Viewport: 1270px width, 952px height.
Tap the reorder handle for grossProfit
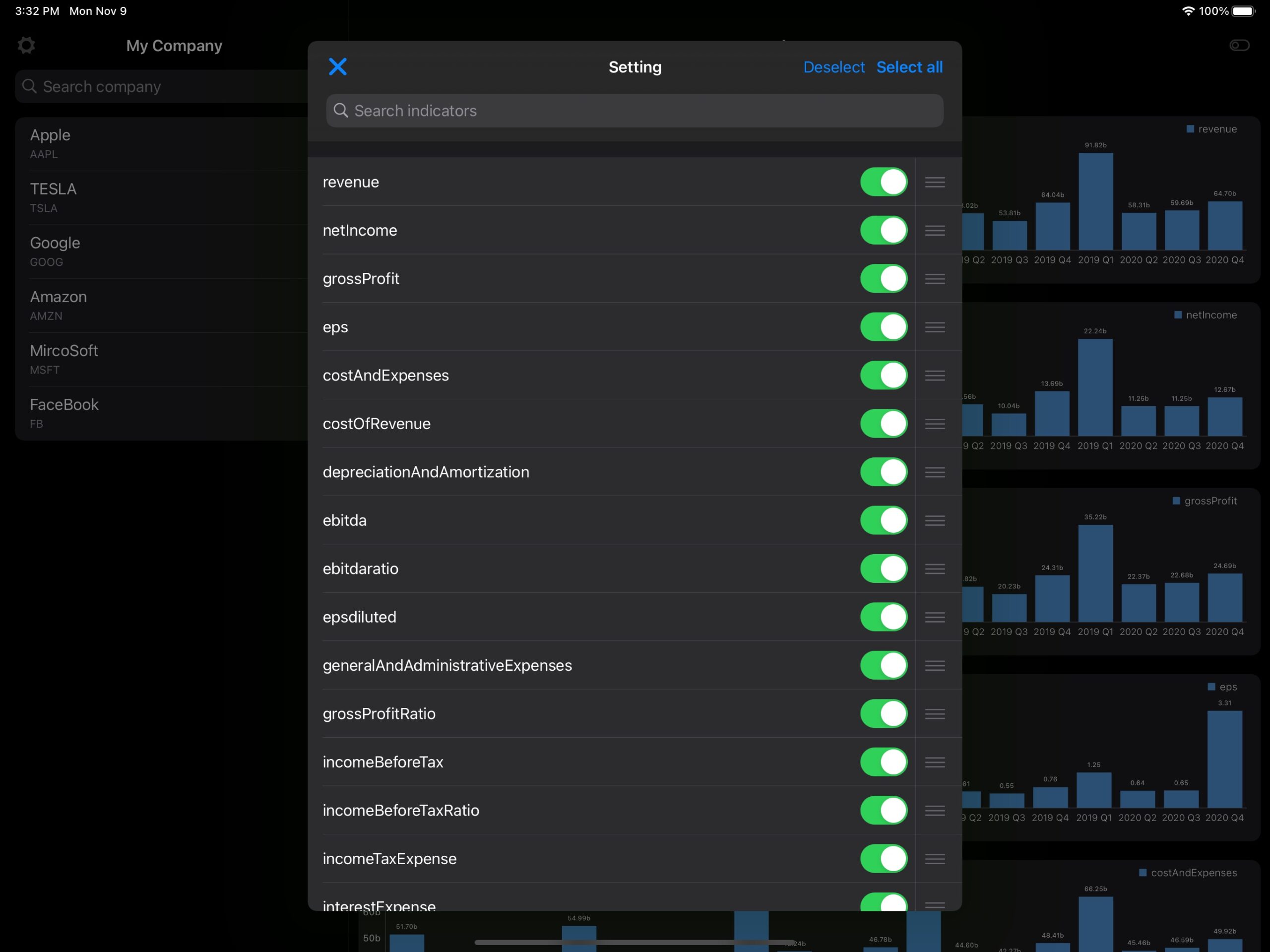(x=935, y=278)
